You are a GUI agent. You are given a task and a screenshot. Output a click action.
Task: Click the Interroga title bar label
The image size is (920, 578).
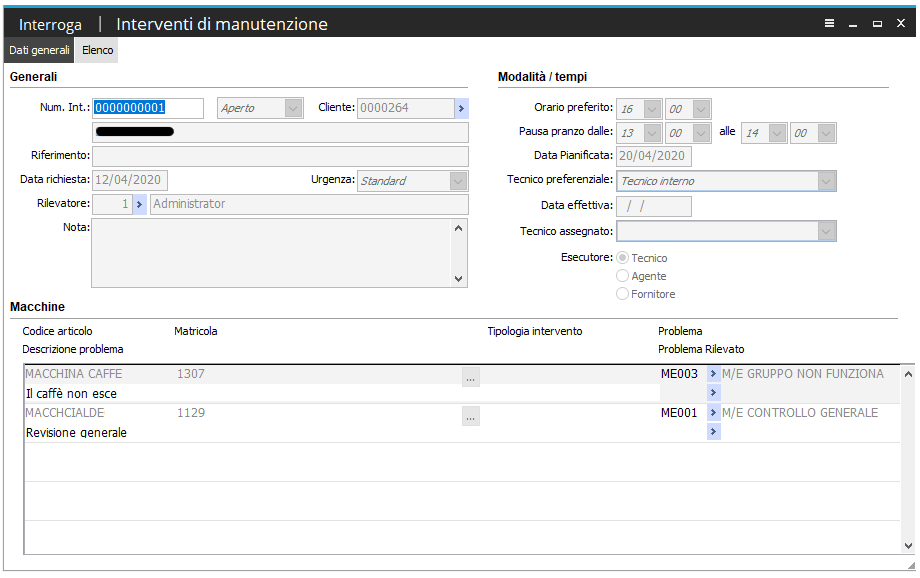coord(50,25)
